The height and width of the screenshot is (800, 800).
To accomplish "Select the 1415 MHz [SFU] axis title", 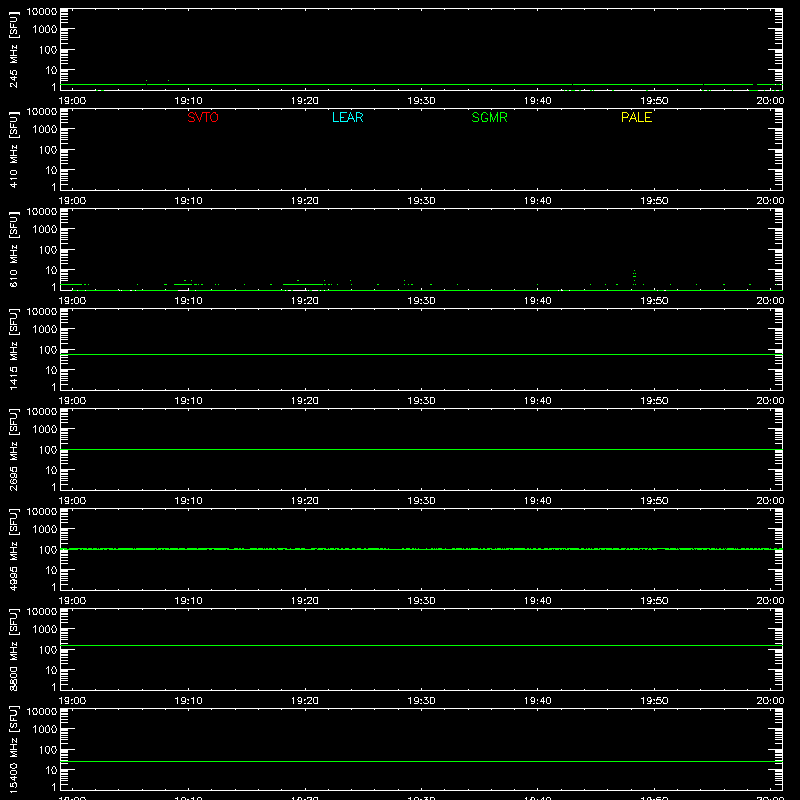I will point(13,350).
